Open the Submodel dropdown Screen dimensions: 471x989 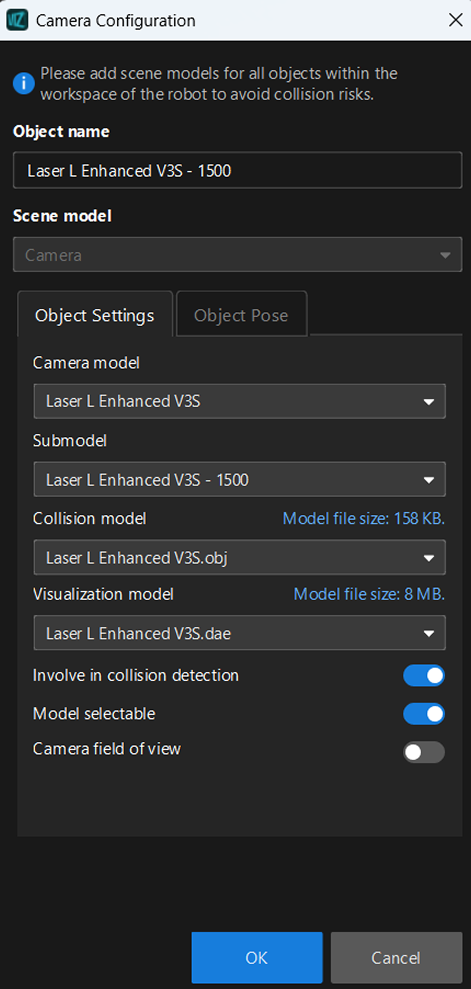pyautogui.click(x=240, y=480)
